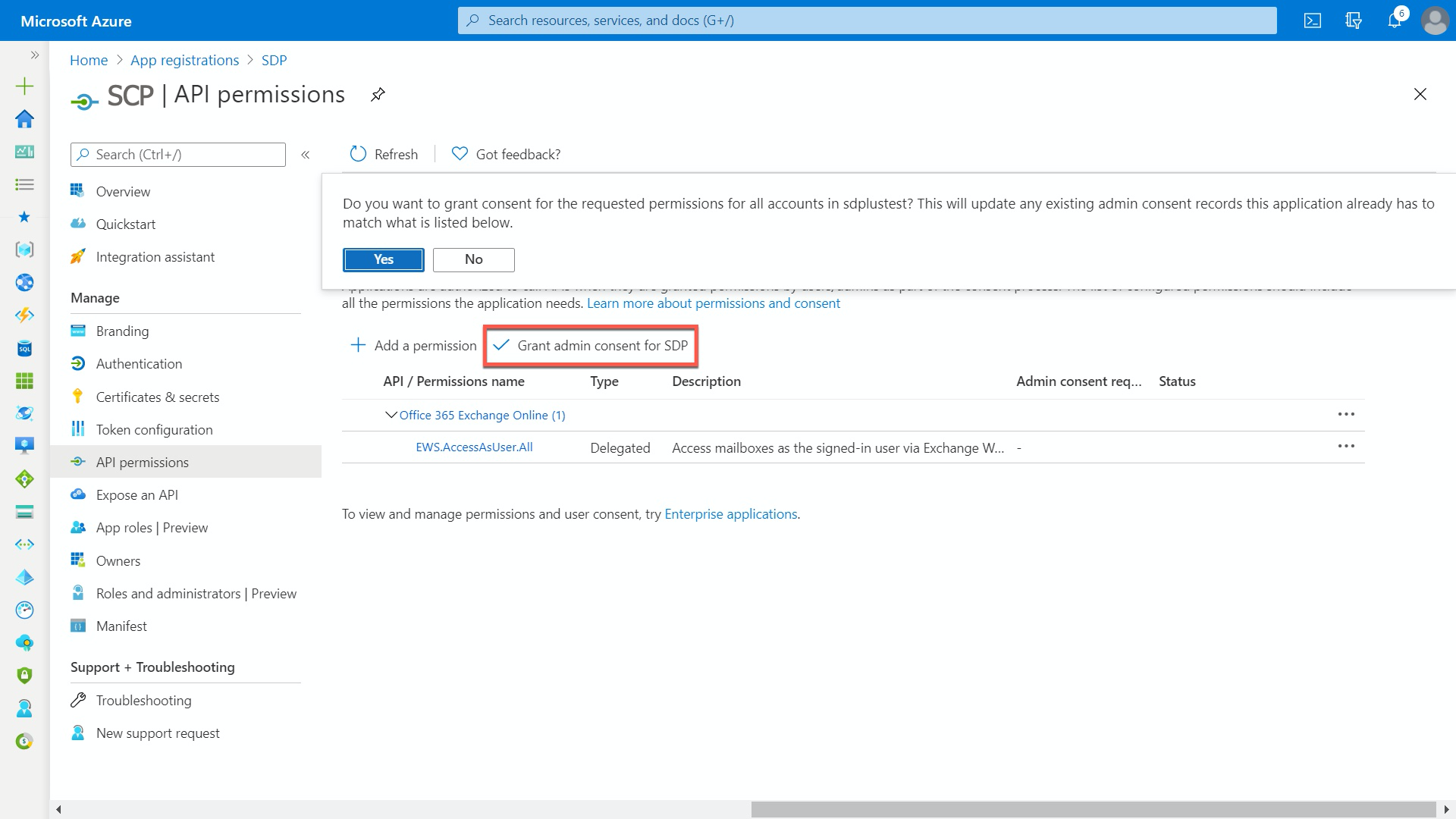The width and height of the screenshot is (1456, 819).
Task: Go to Azure Home icon in sidebar
Action: [x=24, y=119]
